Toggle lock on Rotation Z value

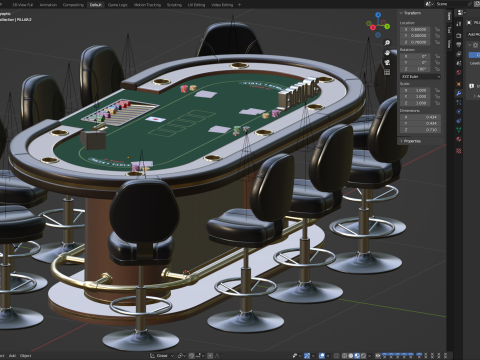(x=437, y=69)
